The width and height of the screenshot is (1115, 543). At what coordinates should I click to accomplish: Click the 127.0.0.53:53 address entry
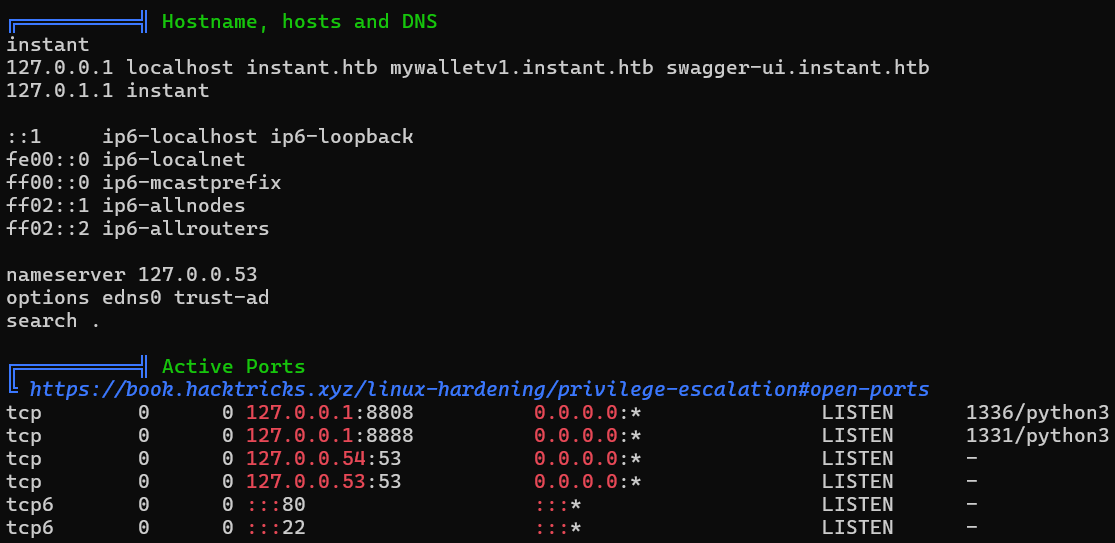[324, 482]
